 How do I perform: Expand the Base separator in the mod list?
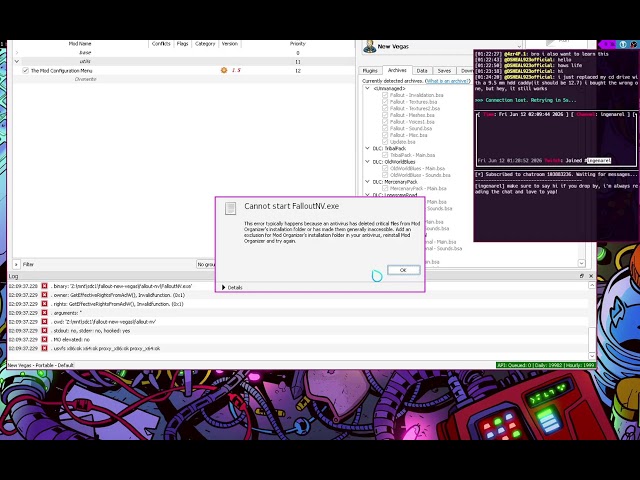click(17, 53)
